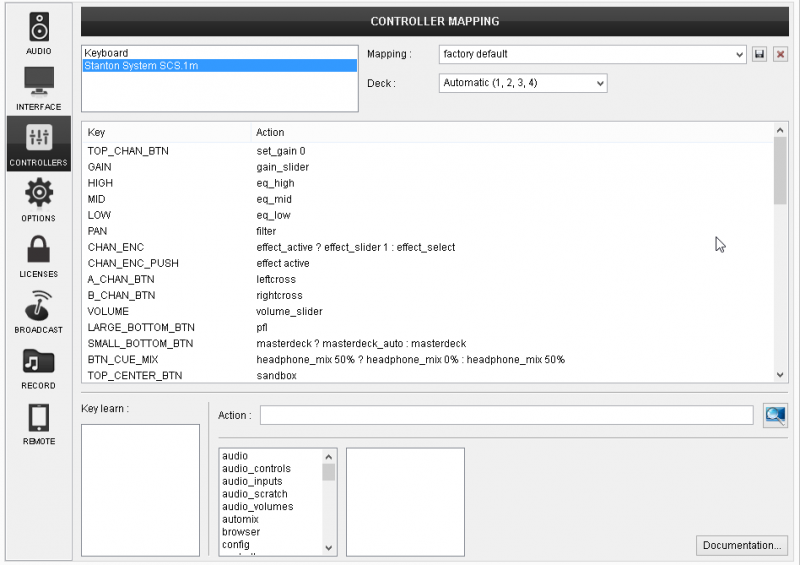Image resolution: width=800 pixels, height=565 pixels.
Task: Click the category list scroll up arrow
Action: coord(329,456)
